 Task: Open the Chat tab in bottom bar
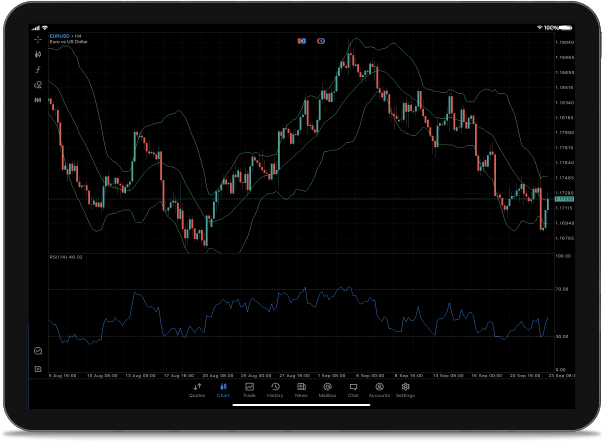click(x=353, y=390)
